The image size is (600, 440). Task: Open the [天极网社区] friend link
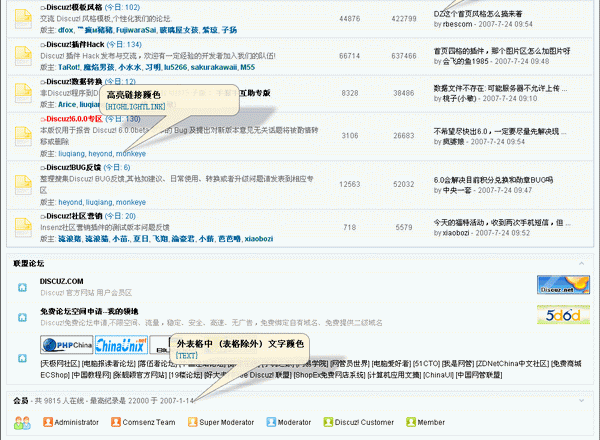60,363
